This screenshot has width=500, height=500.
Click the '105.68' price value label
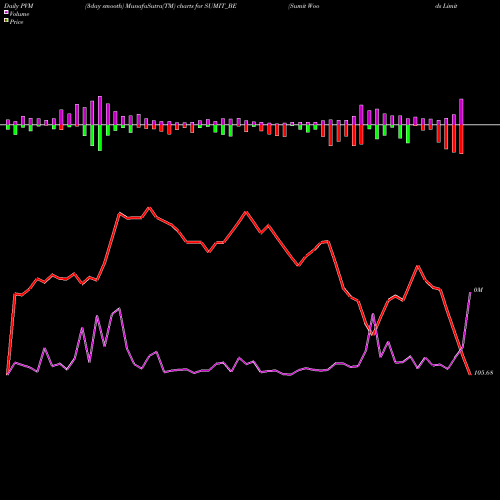point(483,373)
